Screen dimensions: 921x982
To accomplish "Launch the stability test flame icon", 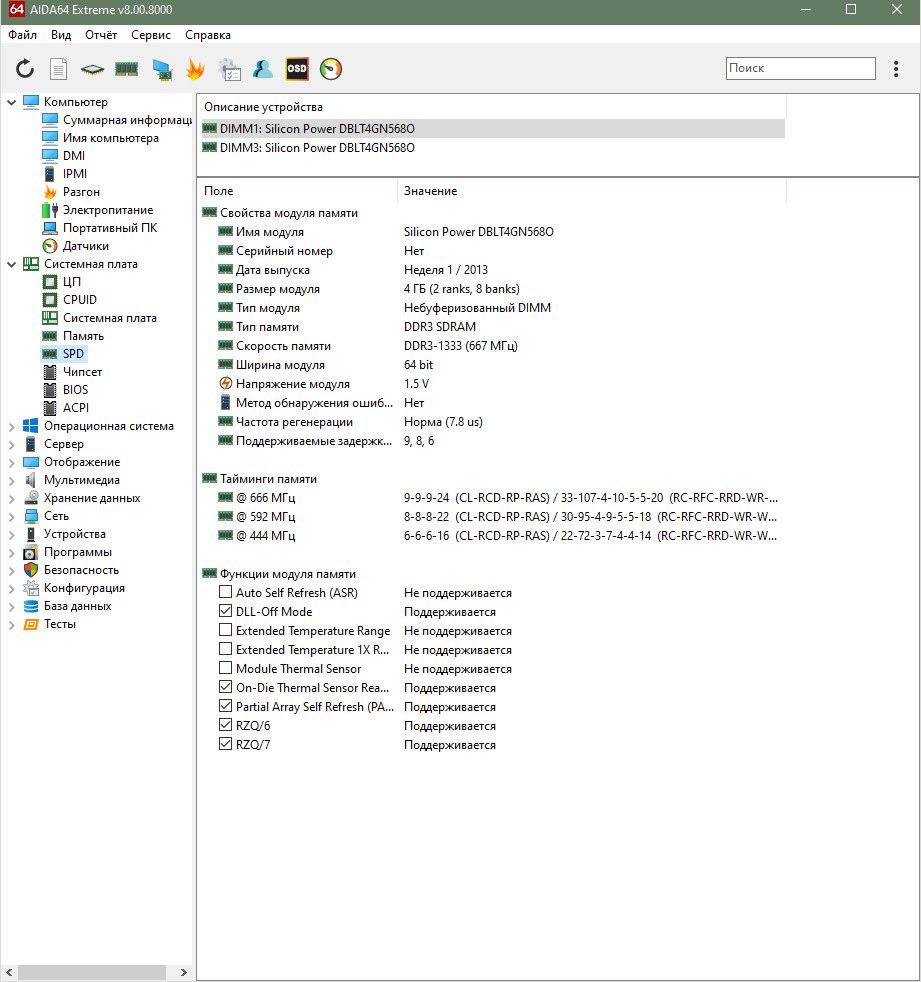I will point(195,69).
